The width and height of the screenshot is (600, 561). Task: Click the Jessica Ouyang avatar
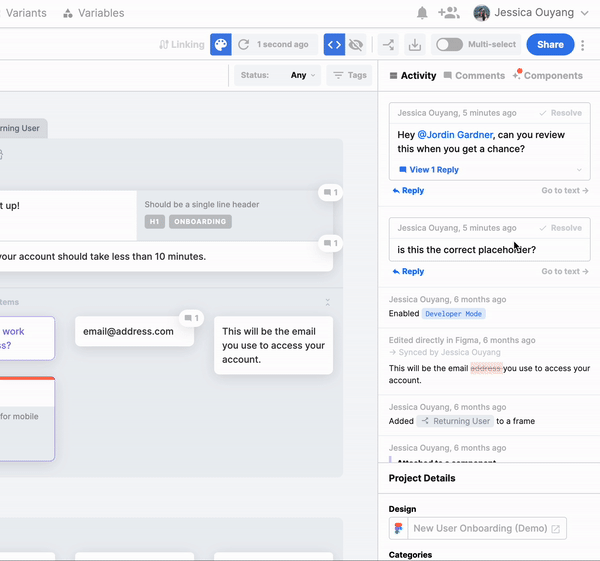[481, 13]
